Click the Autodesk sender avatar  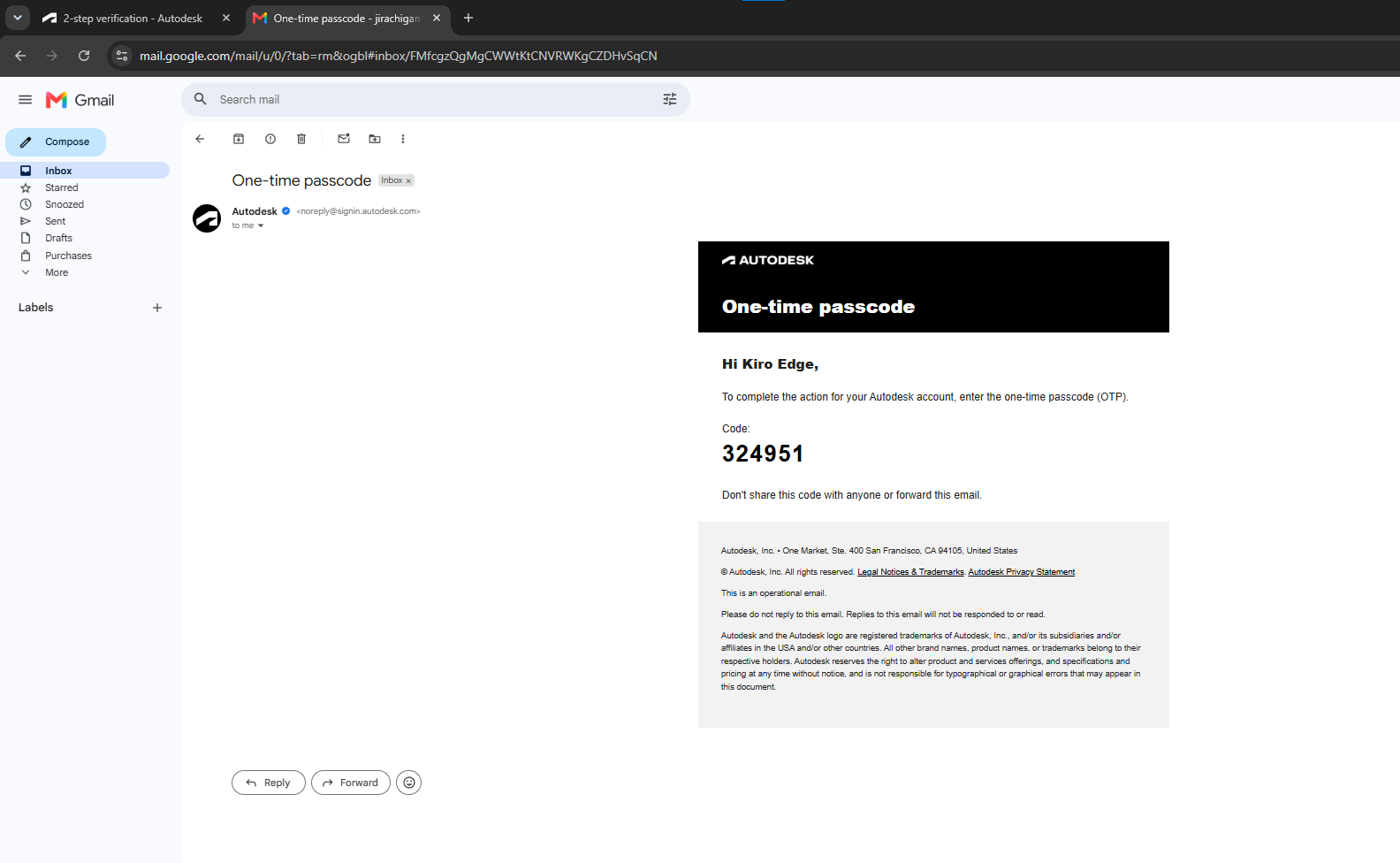(x=207, y=218)
